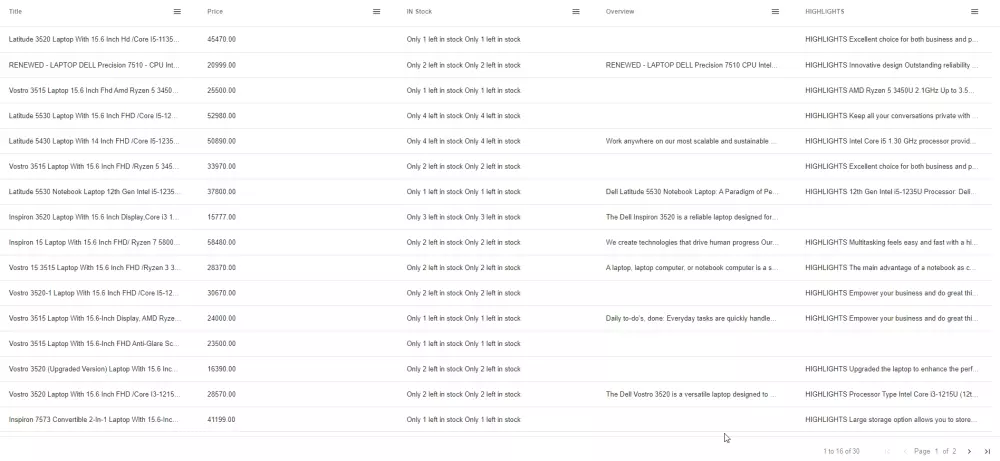Viewport: 1000px width, 461px height.
Task: Open the IN Stock column menu icon
Action: click(x=576, y=11)
